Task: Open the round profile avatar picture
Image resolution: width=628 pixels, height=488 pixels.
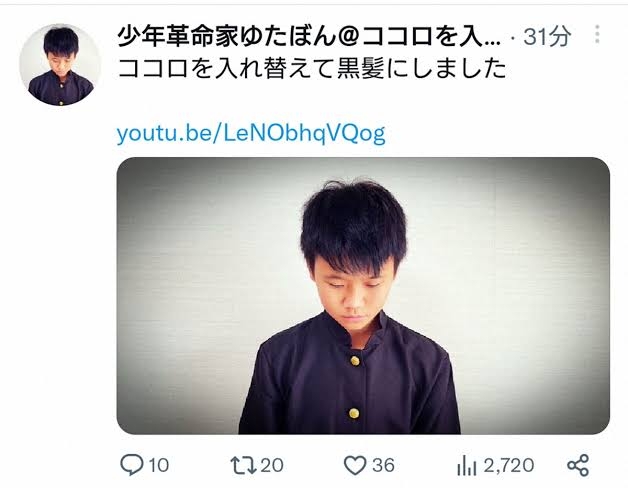Action: [x=60, y=65]
